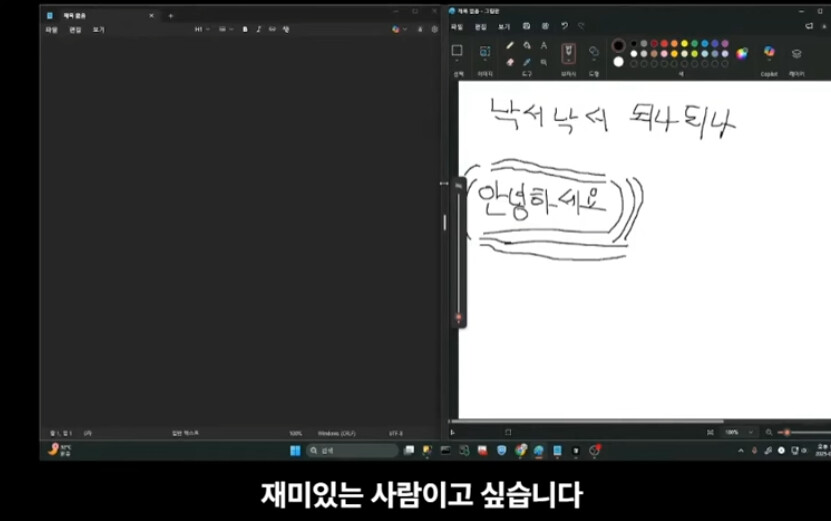This screenshot has height=521, width=831.
Task: Toggle Bold formatting in Notepad
Action: [x=245, y=29]
